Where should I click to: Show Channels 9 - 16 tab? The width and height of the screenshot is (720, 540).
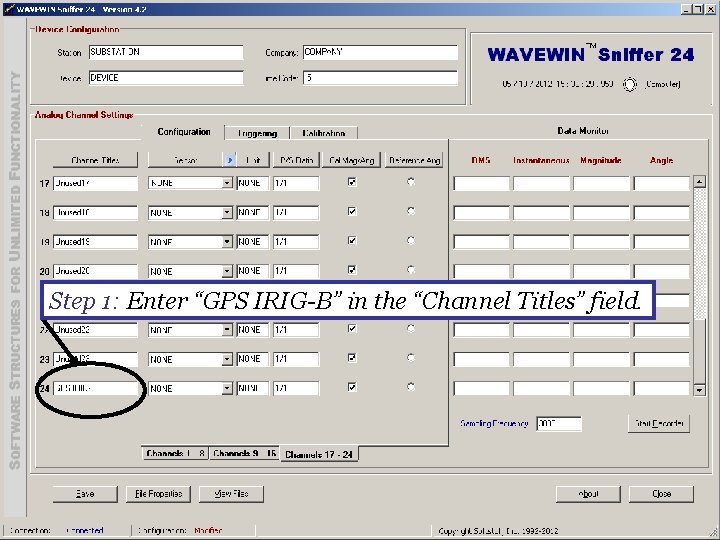[x=244, y=453]
